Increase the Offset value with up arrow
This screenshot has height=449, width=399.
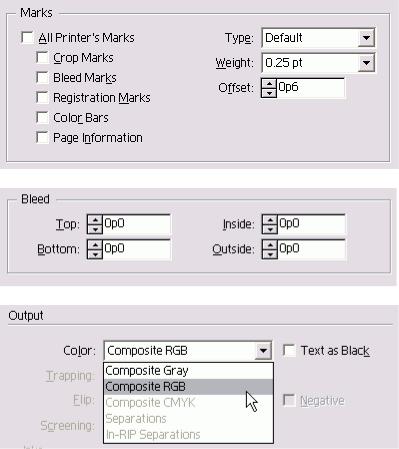269,84
